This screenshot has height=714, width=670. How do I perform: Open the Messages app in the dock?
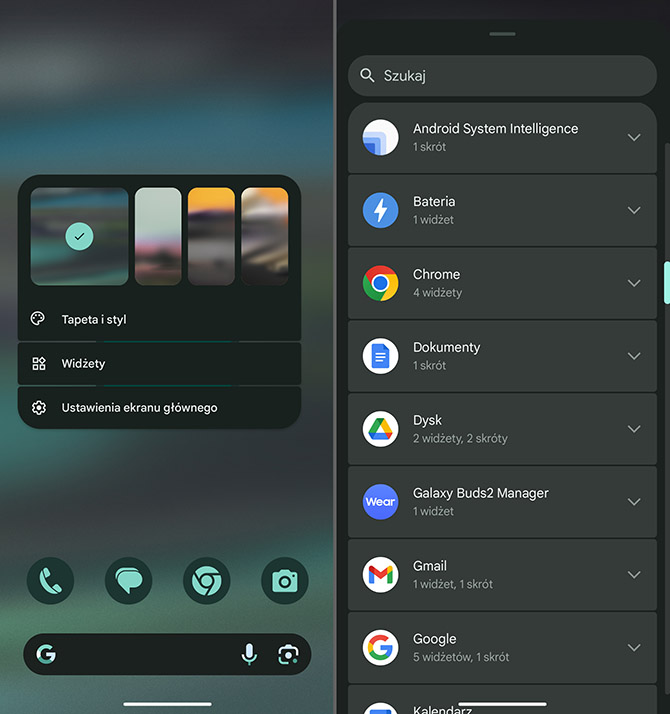point(128,581)
